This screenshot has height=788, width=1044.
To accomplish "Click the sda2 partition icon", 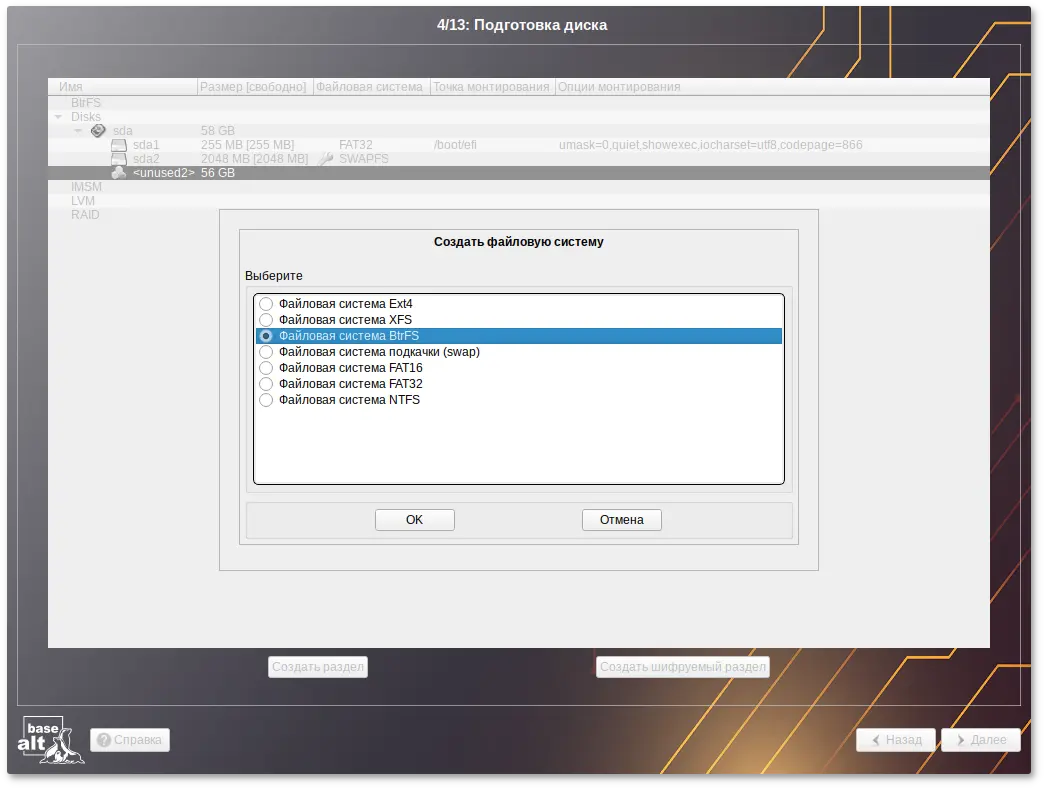I will [x=117, y=158].
